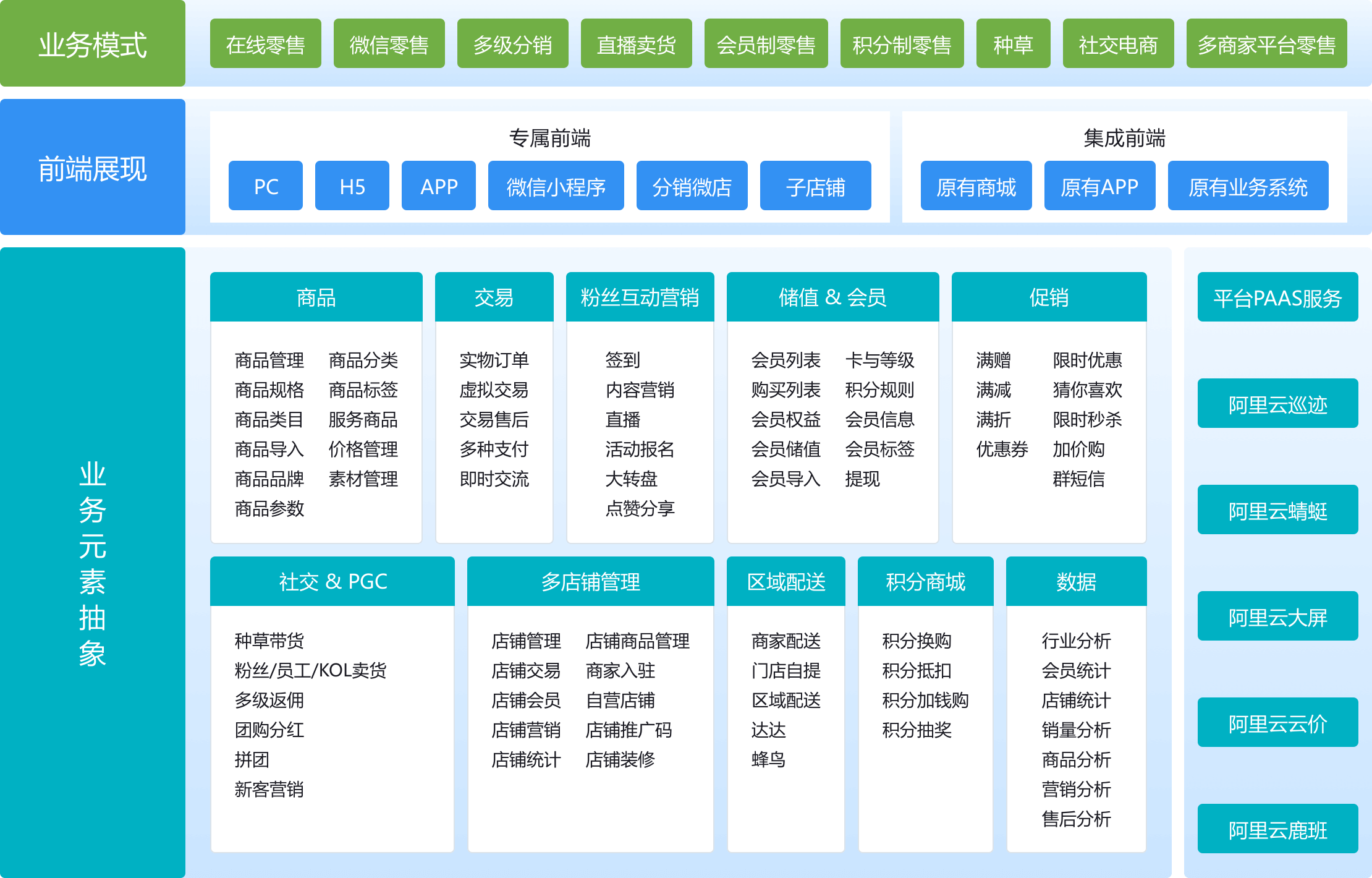Screen dimensions: 1372x878
Task: Select 原有APP under 集成前端
Action: [x=1099, y=185]
